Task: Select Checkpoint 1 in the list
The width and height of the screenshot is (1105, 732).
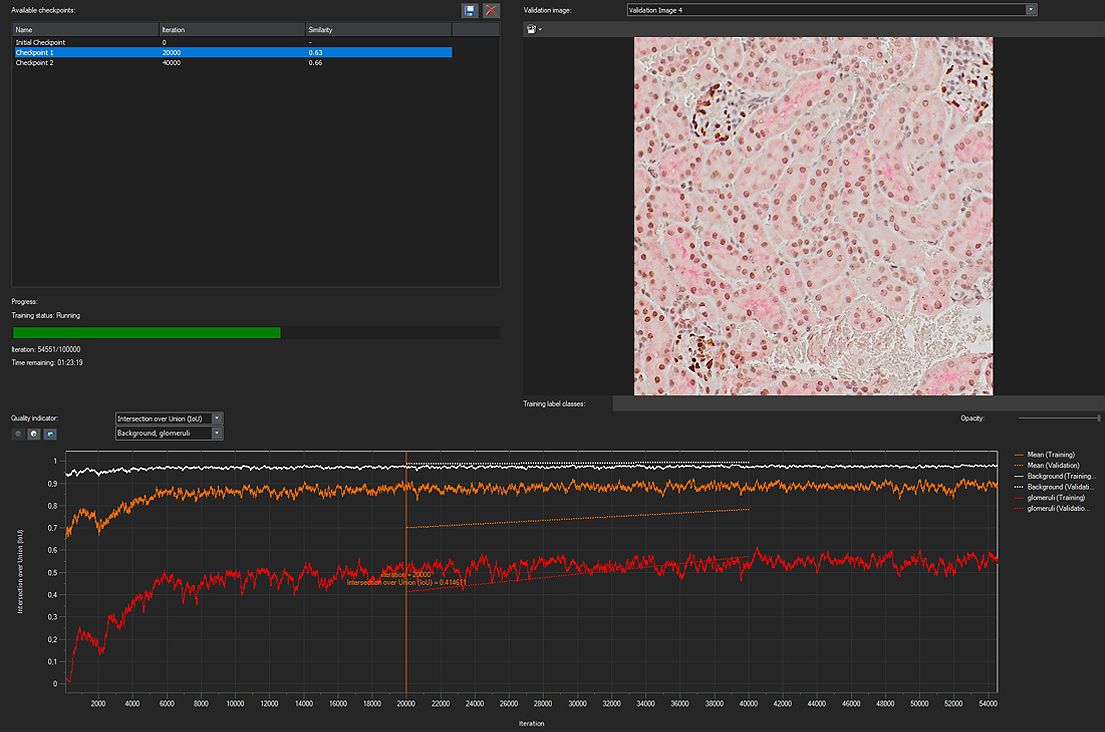Action: point(35,52)
